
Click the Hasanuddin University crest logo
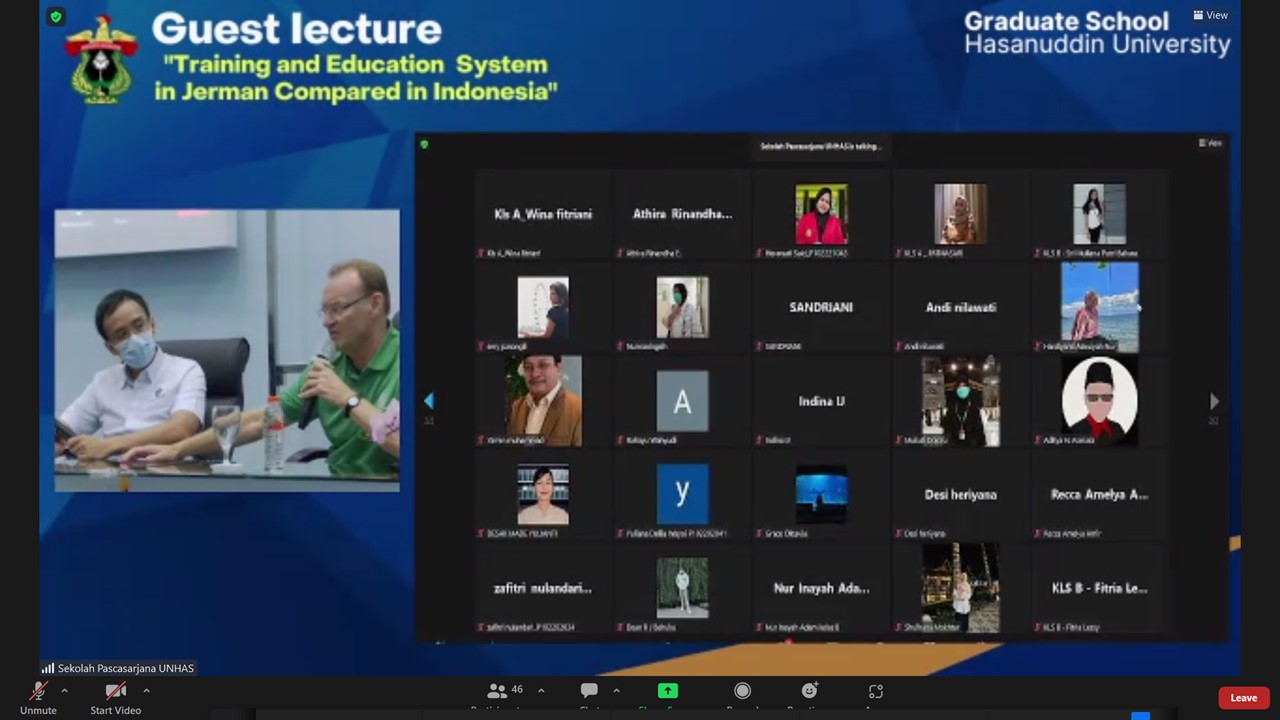click(x=101, y=58)
